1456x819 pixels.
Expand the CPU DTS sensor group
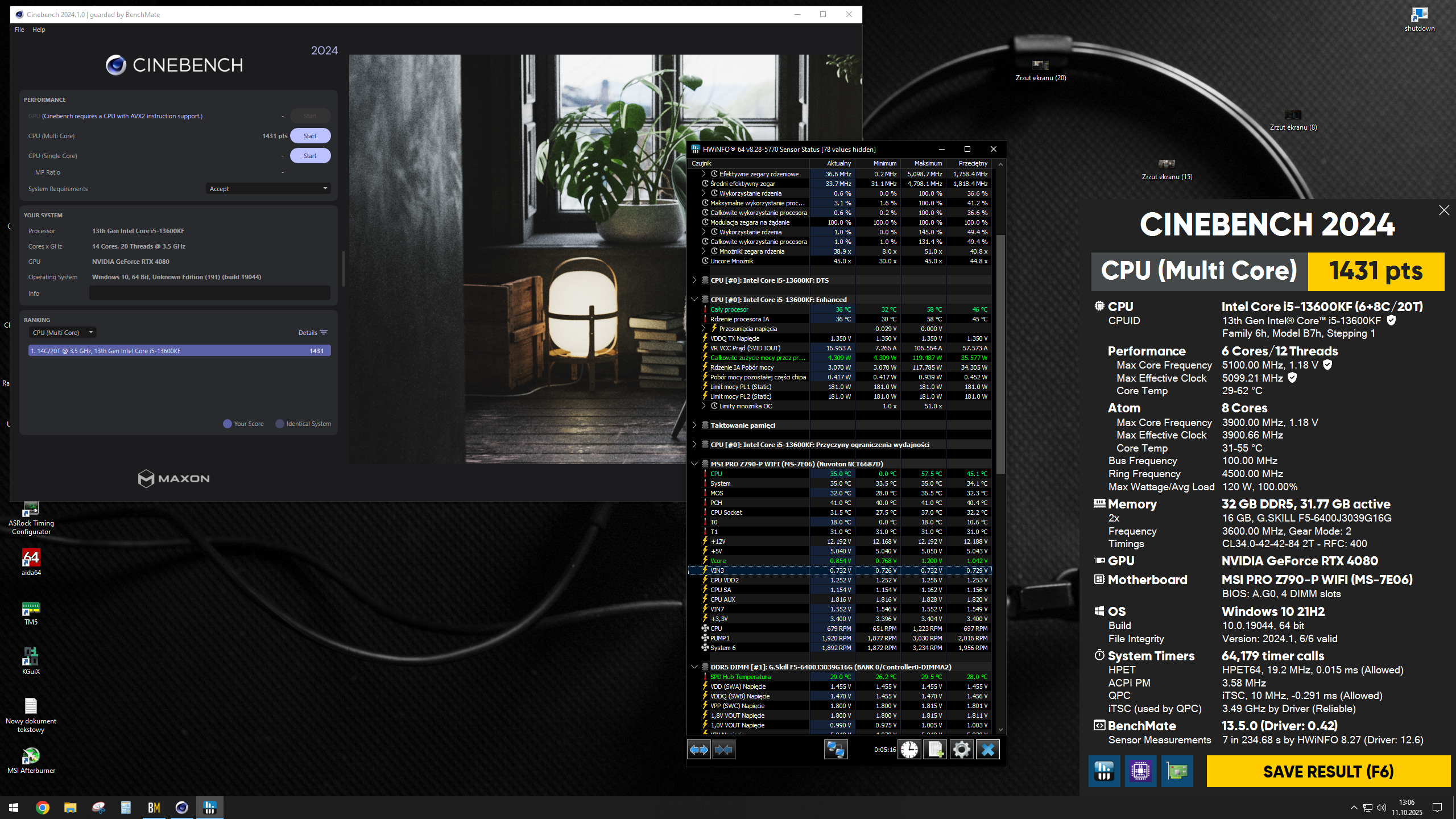coord(694,280)
